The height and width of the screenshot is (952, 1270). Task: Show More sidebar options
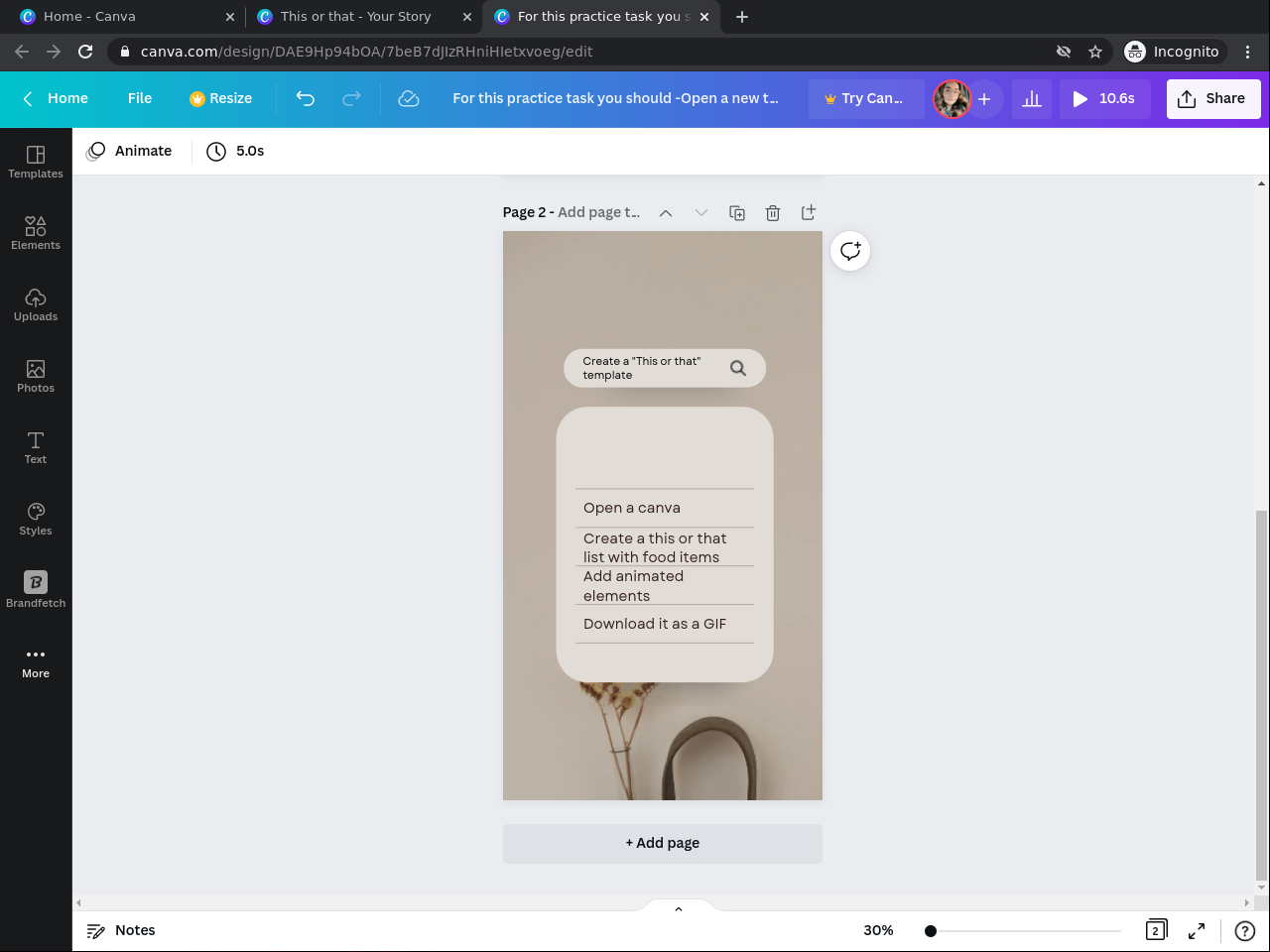point(36,662)
